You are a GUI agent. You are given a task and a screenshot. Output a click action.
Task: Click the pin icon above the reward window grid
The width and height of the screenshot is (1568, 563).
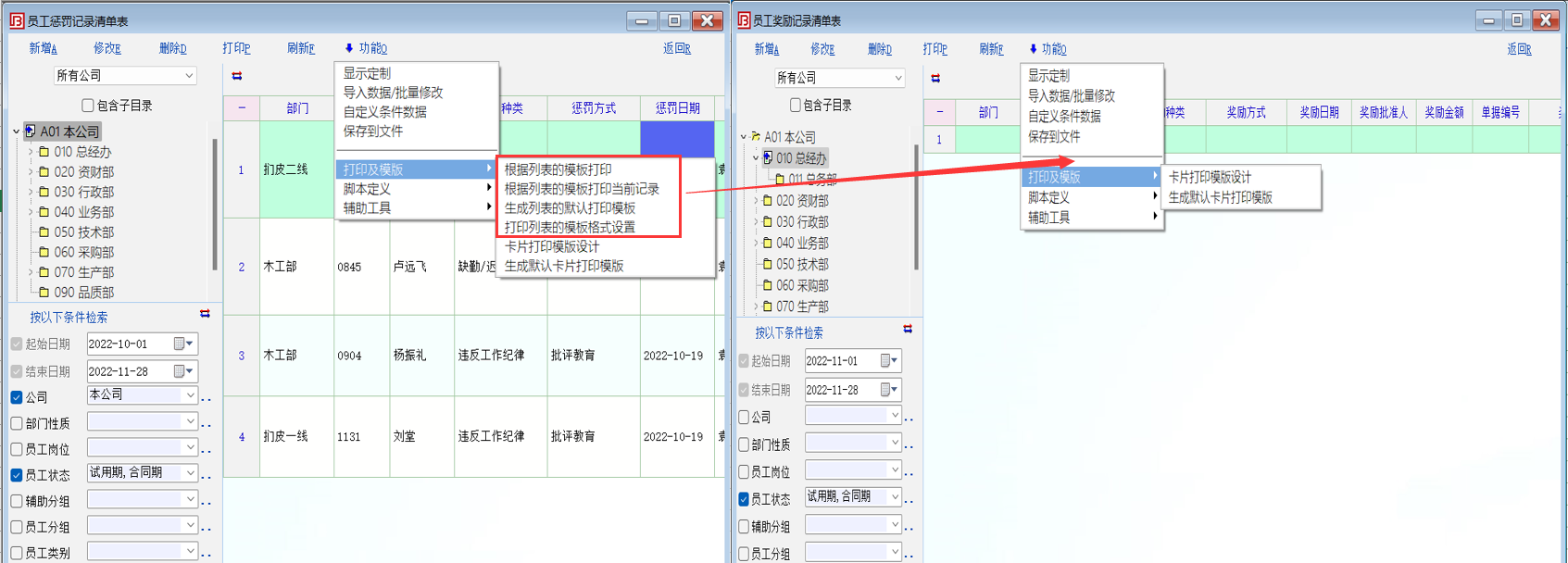pyautogui.click(x=935, y=79)
